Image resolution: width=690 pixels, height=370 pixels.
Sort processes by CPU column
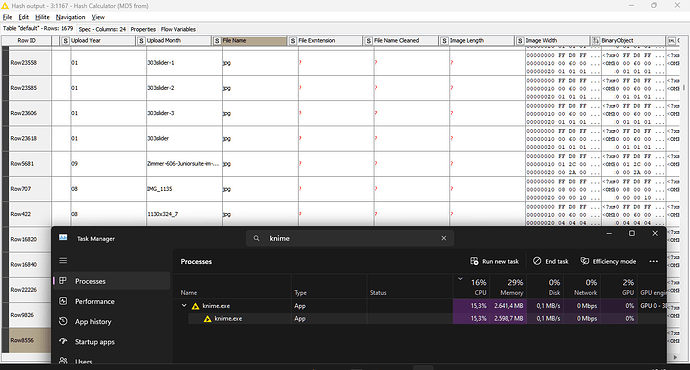471,287
